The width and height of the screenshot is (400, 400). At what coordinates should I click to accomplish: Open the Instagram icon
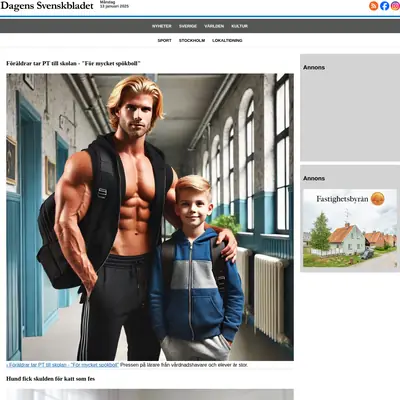coord(396,6)
